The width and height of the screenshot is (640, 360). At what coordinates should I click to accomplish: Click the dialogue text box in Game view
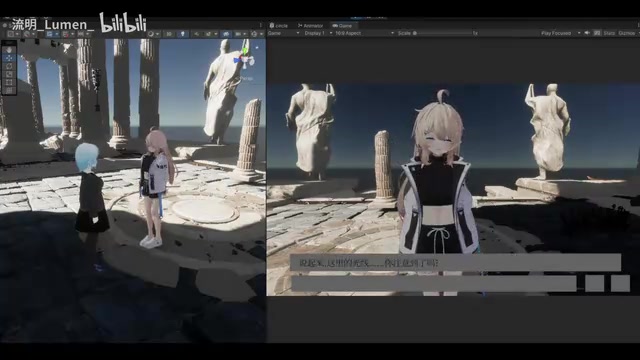point(456,262)
